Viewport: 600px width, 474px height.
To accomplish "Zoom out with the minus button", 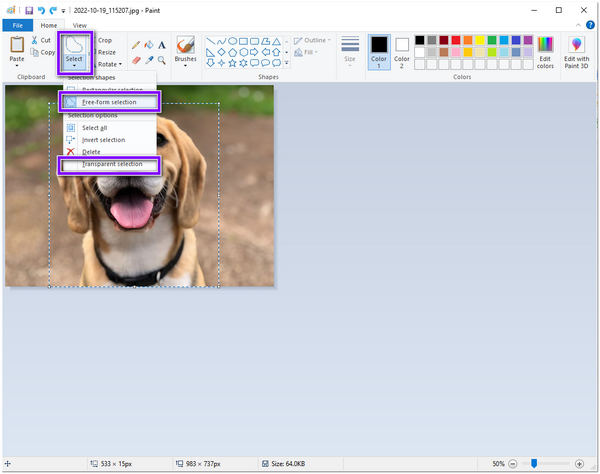I will click(513, 464).
